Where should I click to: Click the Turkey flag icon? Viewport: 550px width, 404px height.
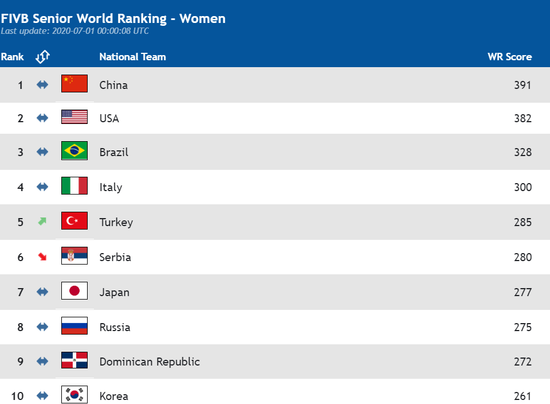[x=74, y=221]
